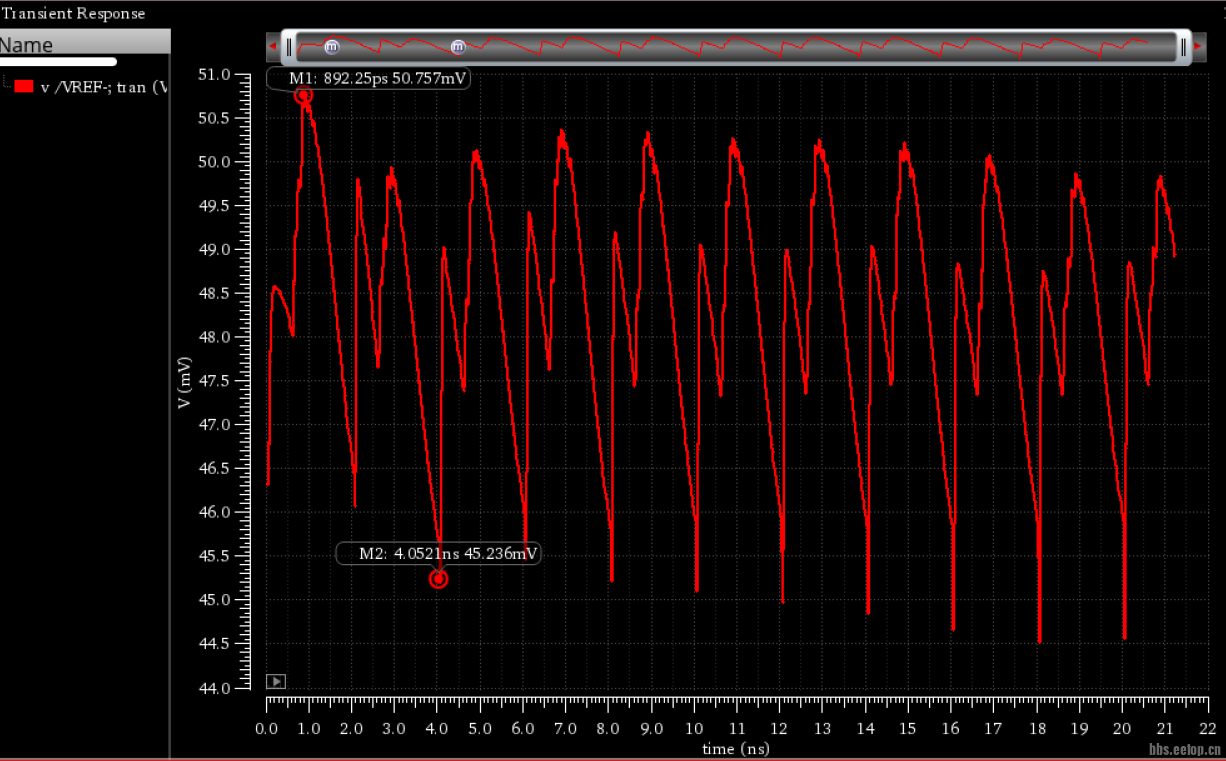Click the M2 marker circle on the waveform
The height and width of the screenshot is (761, 1226).
pos(438,579)
